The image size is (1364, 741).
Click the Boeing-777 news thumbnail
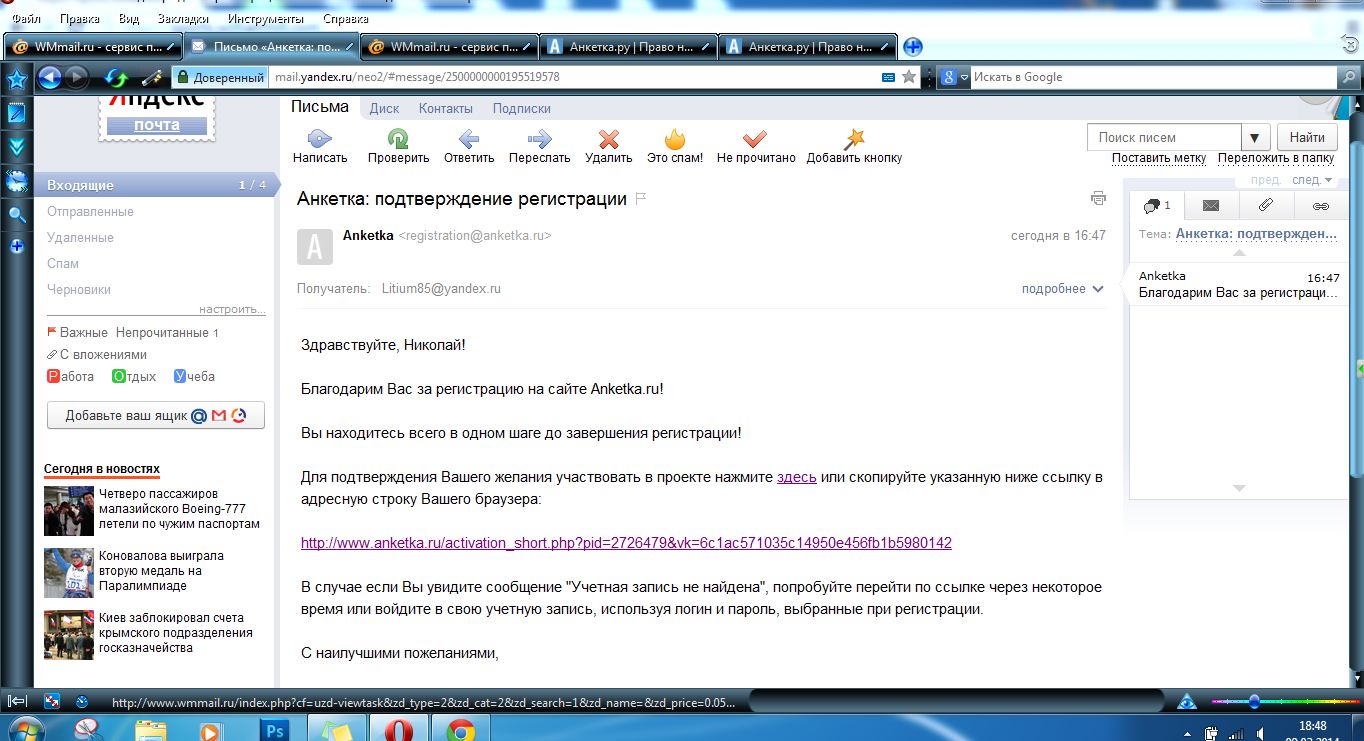69,511
